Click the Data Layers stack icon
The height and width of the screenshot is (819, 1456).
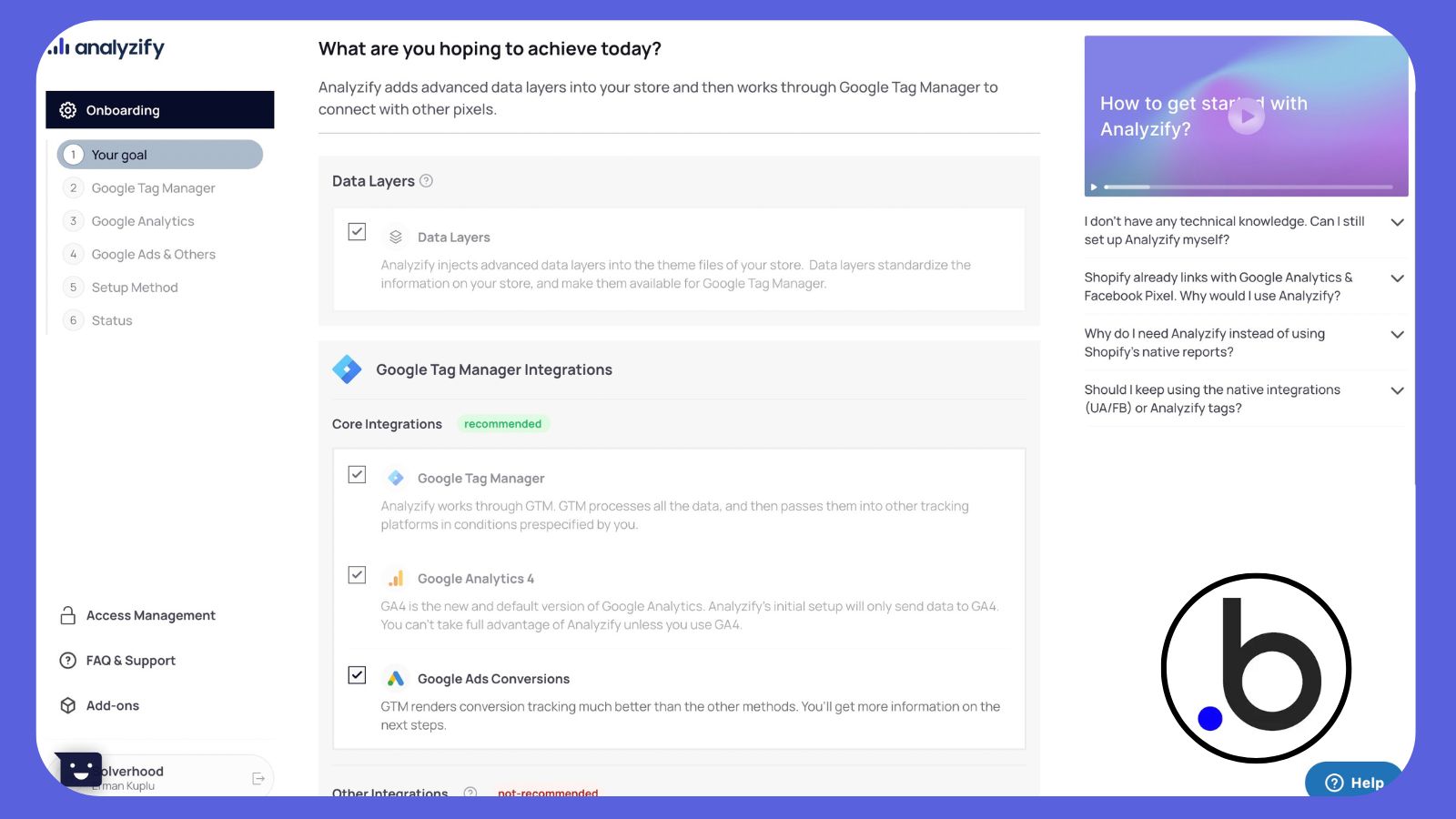pos(396,238)
